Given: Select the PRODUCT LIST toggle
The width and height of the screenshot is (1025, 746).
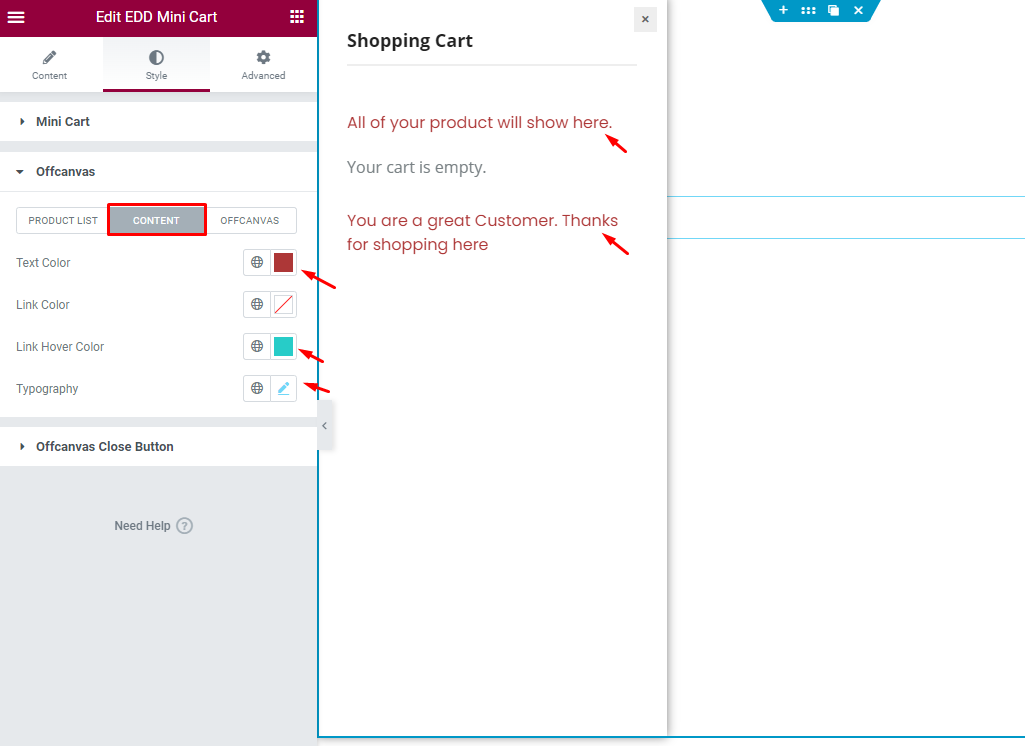Looking at the screenshot, I should point(63,220).
